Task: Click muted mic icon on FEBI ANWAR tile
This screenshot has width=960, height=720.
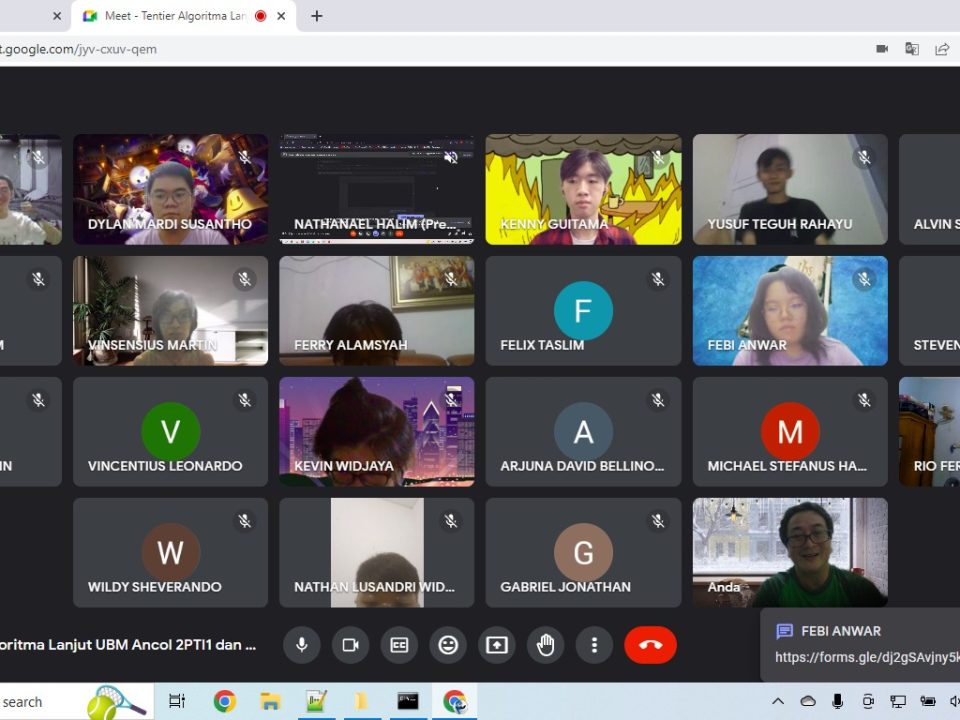Action: coord(864,279)
